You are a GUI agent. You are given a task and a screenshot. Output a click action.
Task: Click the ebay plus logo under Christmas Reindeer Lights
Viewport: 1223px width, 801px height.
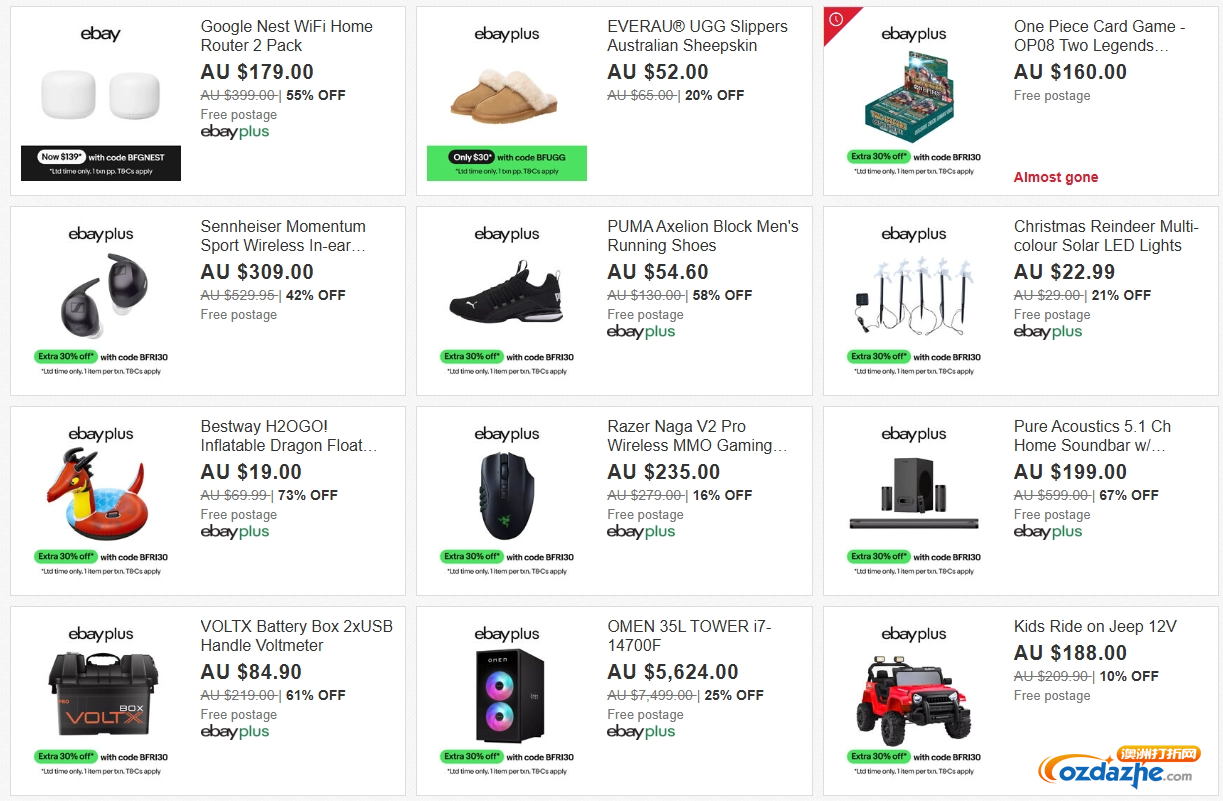[x=1048, y=332]
